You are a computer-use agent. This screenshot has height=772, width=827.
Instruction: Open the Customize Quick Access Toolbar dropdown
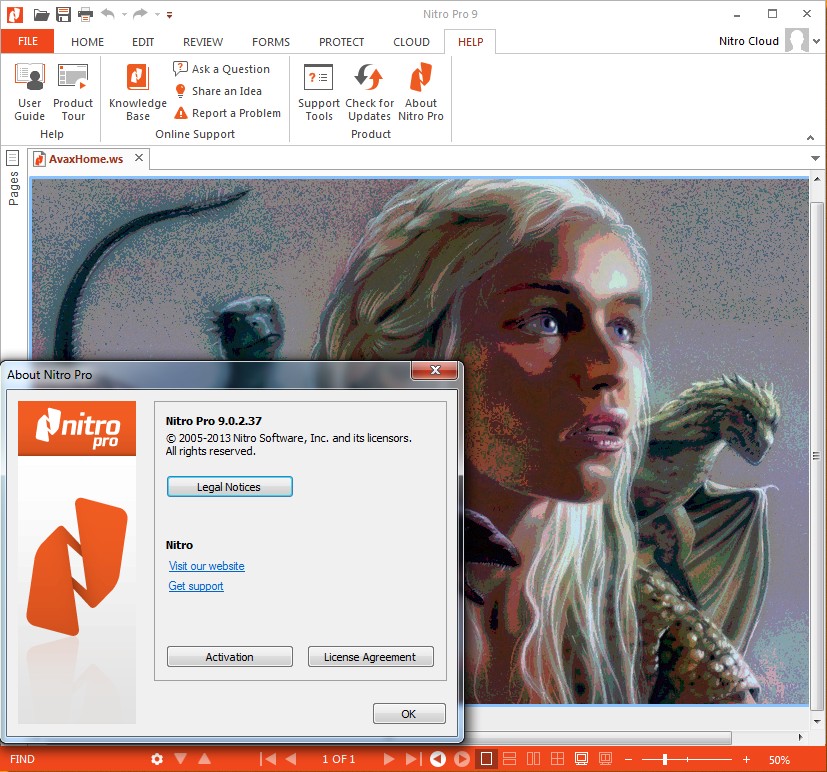pos(169,15)
